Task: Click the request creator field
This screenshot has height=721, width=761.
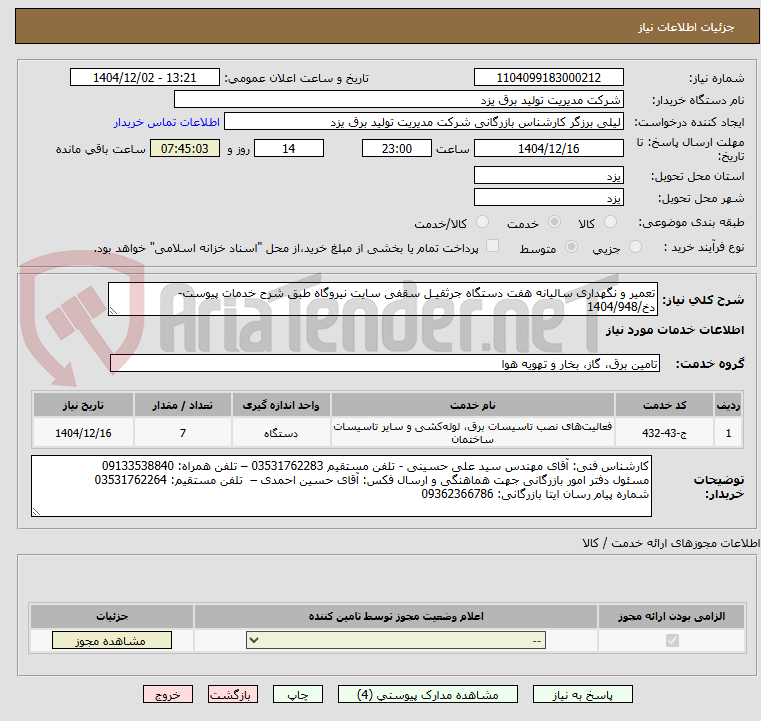Action: [x=424, y=122]
